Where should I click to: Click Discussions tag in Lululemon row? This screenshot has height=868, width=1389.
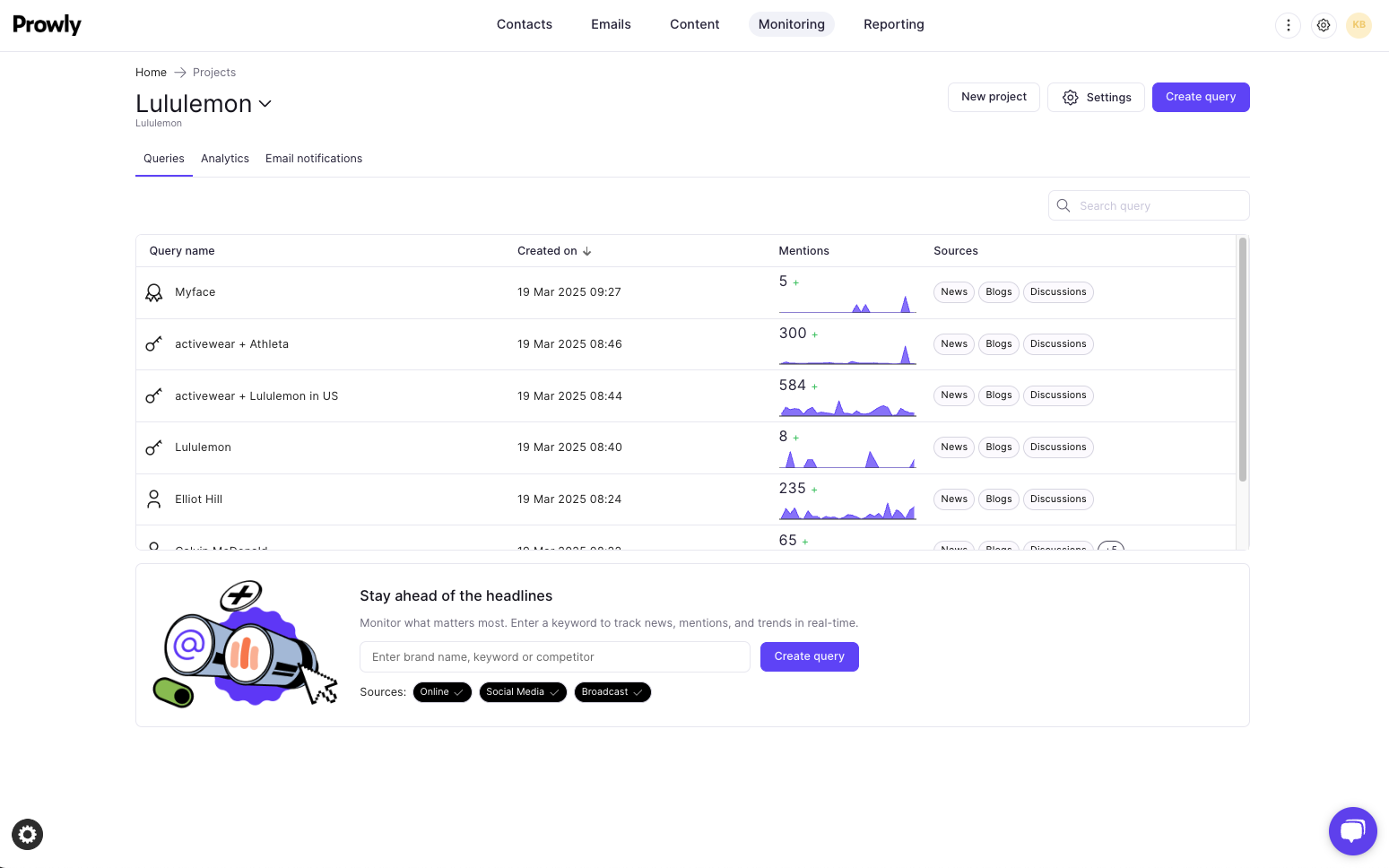pyautogui.click(x=1058, y=447)
